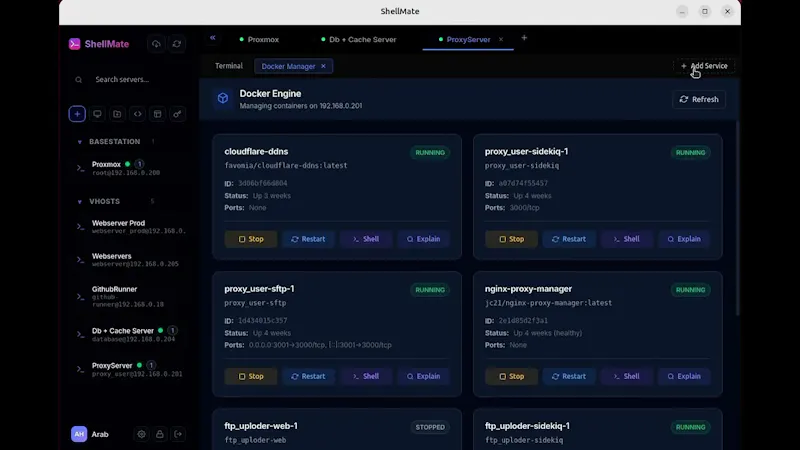The image size is (800, 450).
Task: Collapse the BASESTATION group
Action: pos(80,142)
